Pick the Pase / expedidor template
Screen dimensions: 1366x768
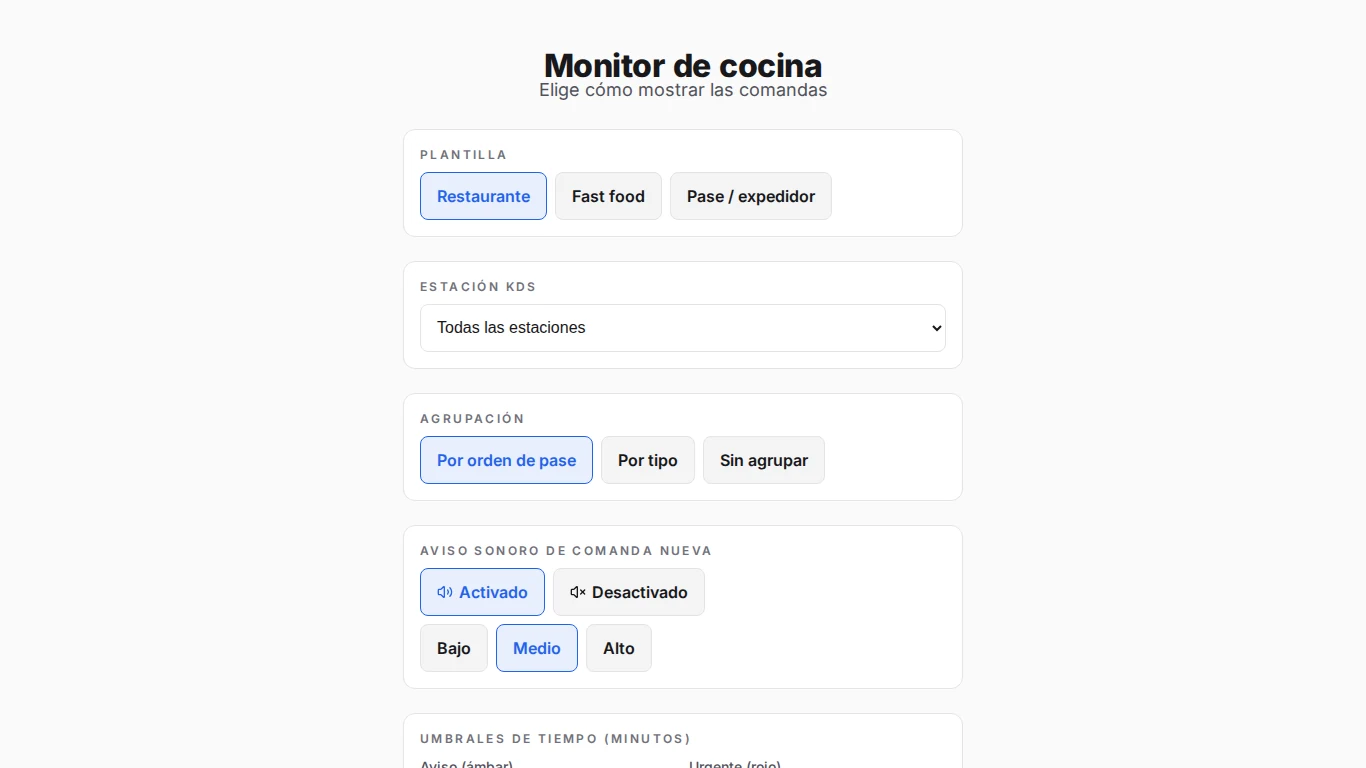tap(751, 196)
